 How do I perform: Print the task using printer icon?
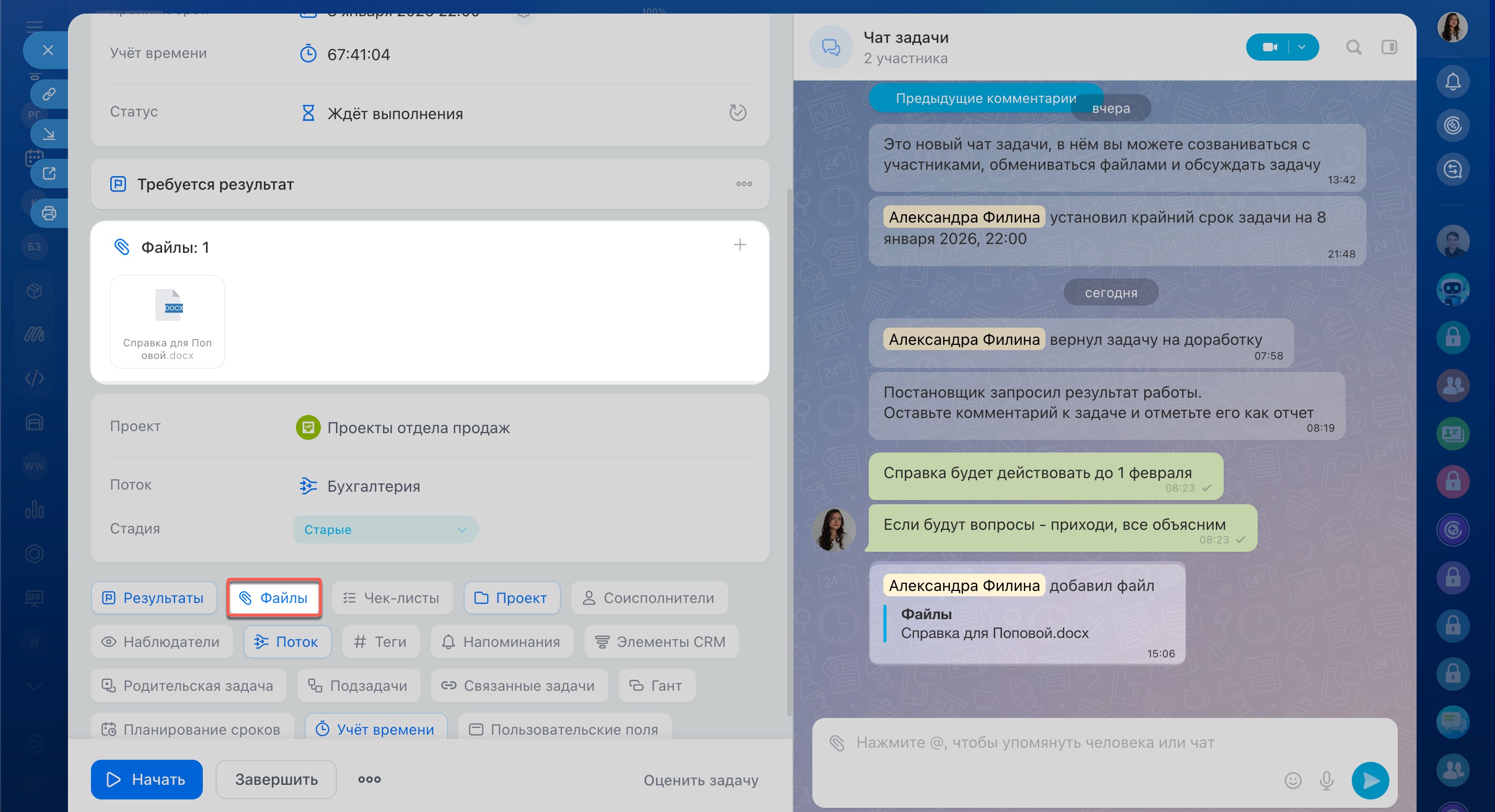click(x=49, y=213)
